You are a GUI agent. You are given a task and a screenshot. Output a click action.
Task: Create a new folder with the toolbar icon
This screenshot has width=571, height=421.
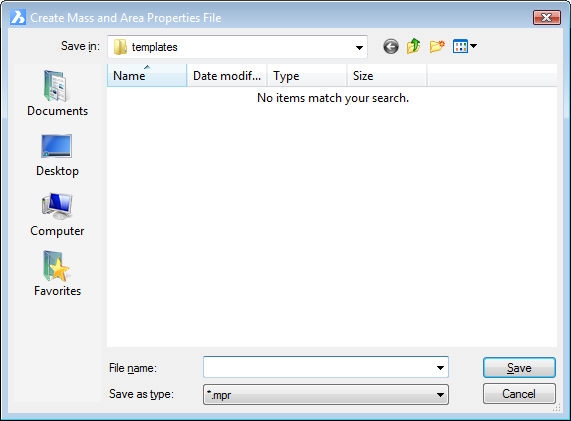pyautogui.click(x=437, y=46)
